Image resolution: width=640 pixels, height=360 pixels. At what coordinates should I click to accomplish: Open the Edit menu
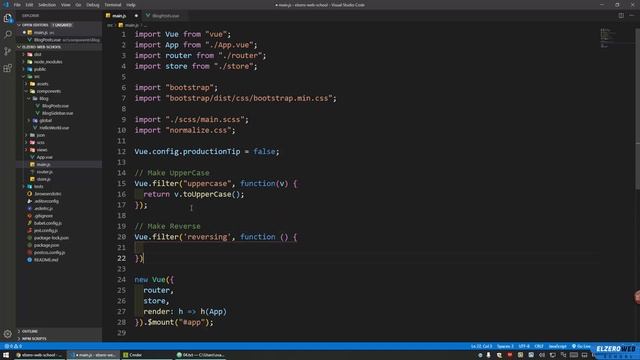[29, 5]
